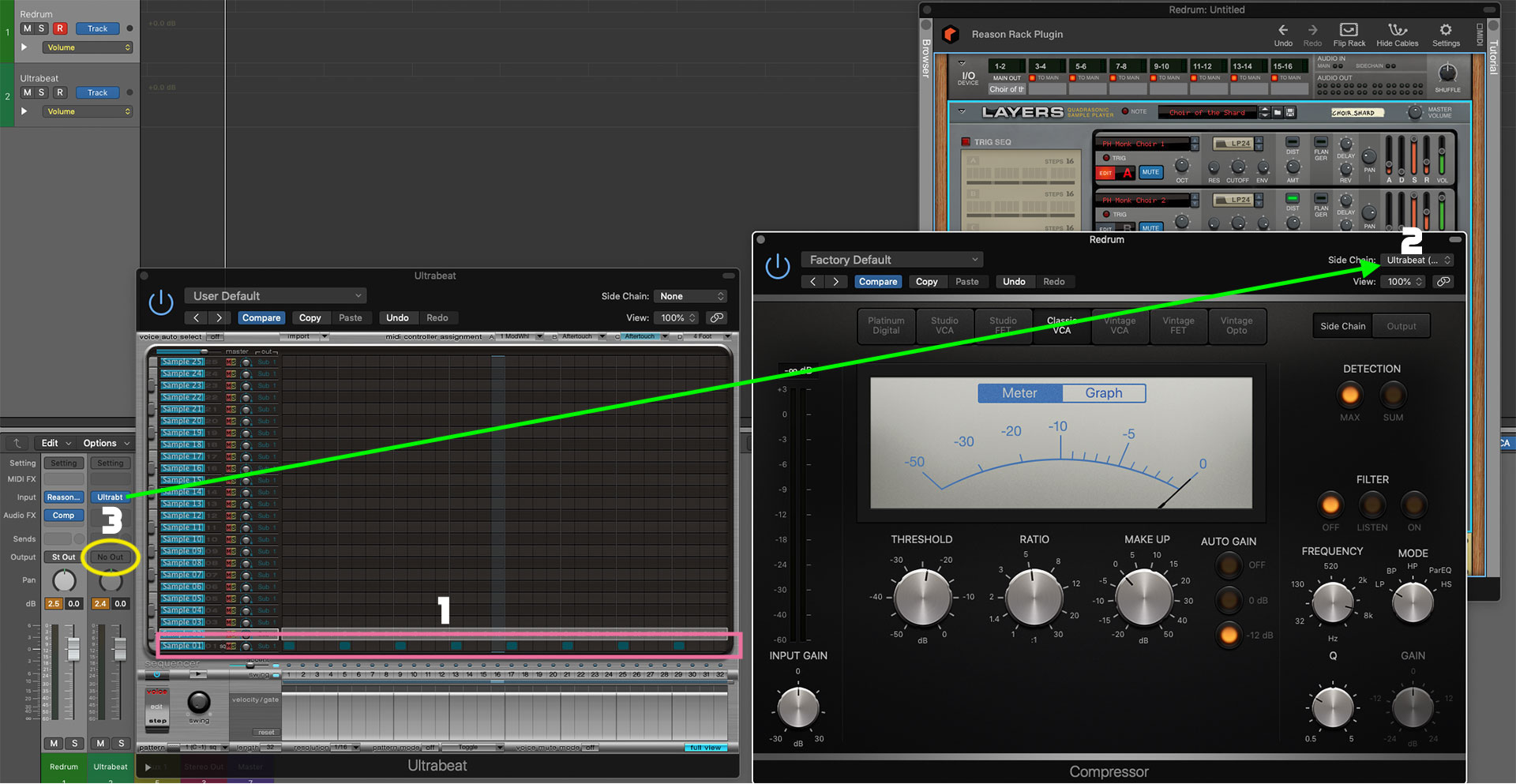
Task: Click Shuffle knob in Reason I/O device
Action: (x=1447, y=73)
